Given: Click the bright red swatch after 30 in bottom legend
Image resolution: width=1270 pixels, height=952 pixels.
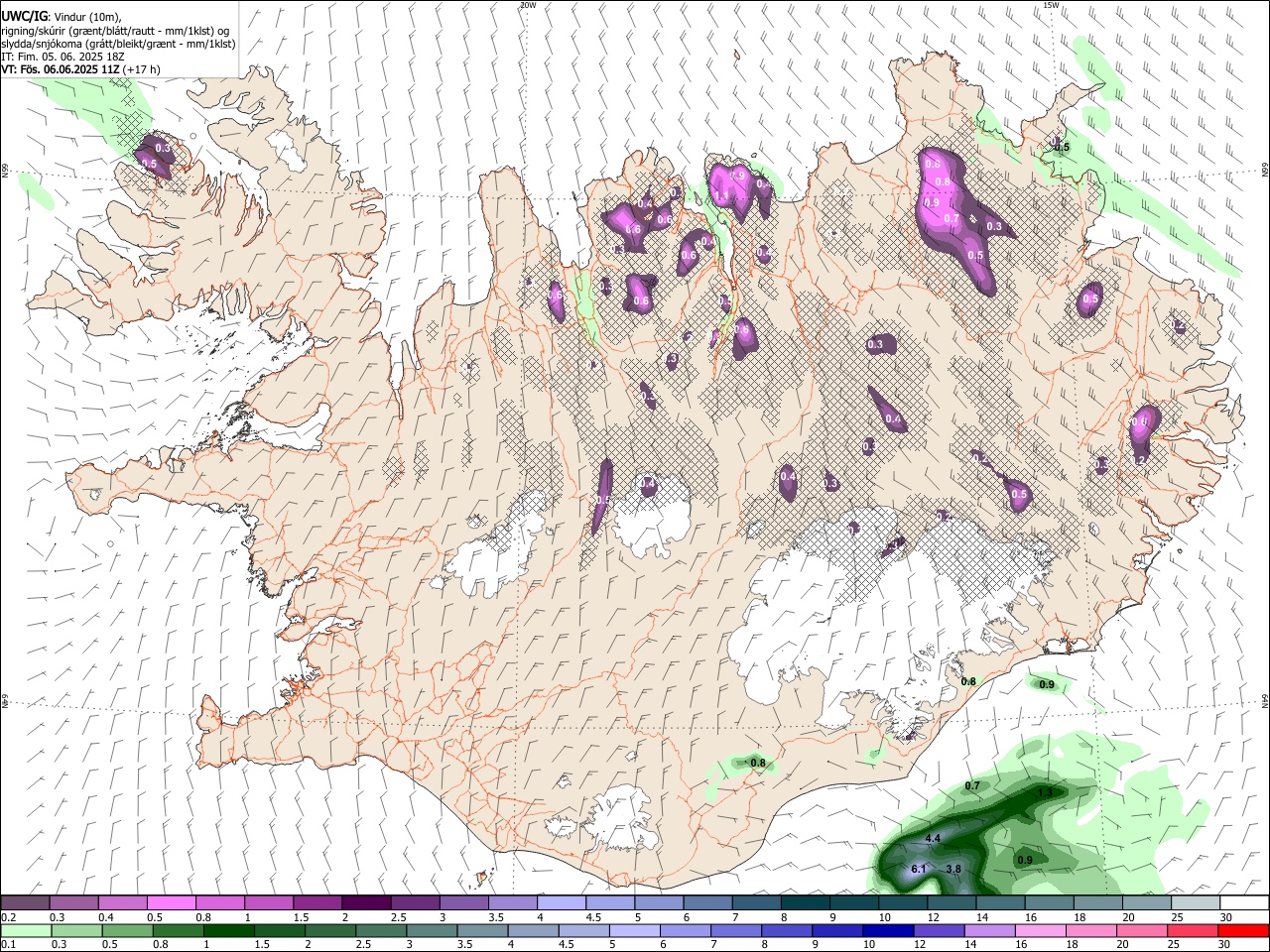Looking at the screenshot, I should [1243, 930].
